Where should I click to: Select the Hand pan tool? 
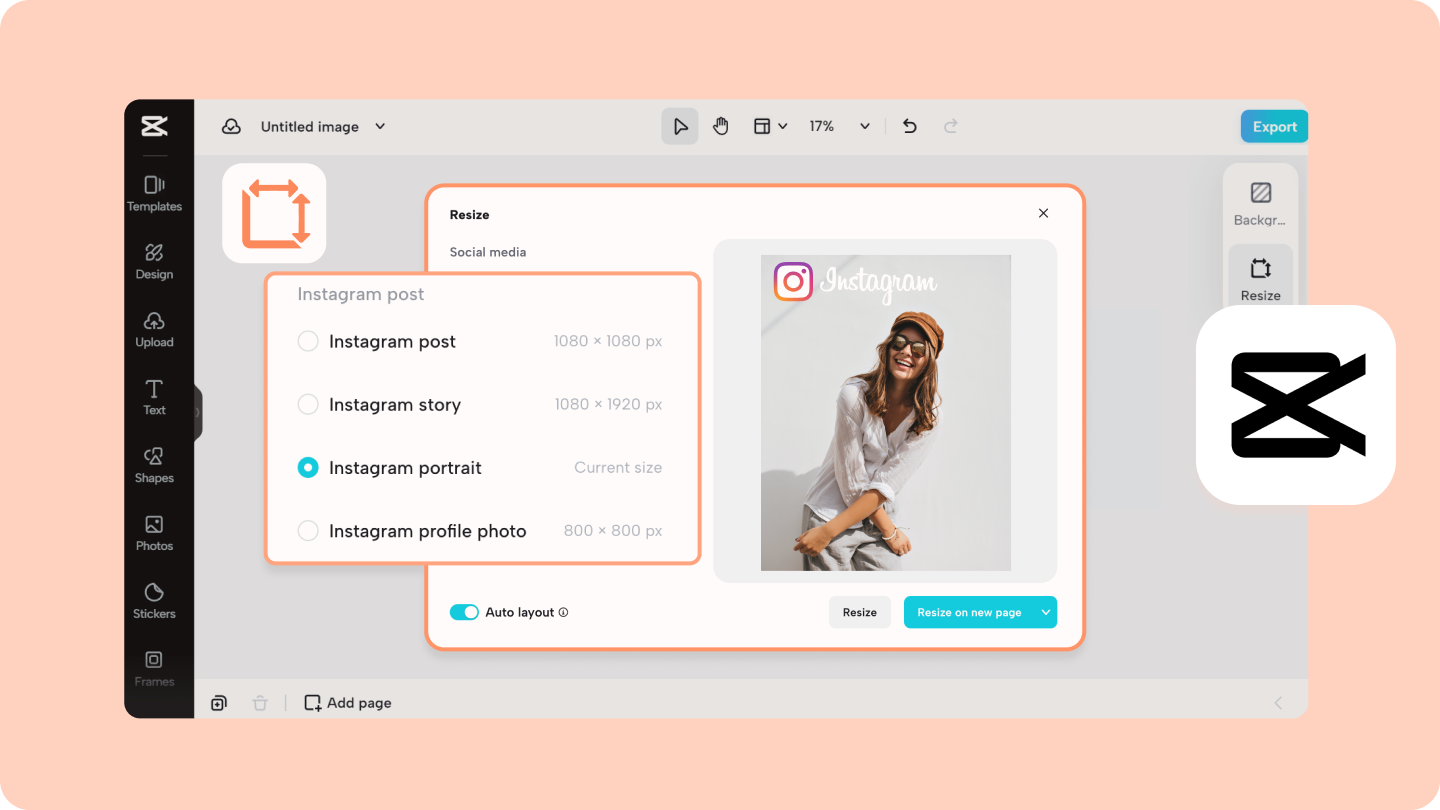720,126
